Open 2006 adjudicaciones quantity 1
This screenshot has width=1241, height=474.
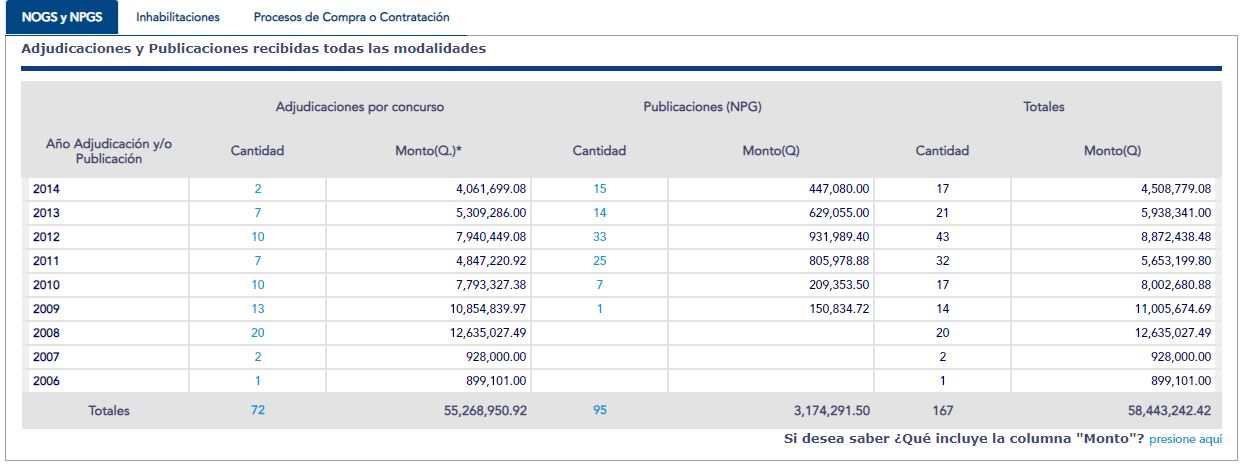pos(258,381)
